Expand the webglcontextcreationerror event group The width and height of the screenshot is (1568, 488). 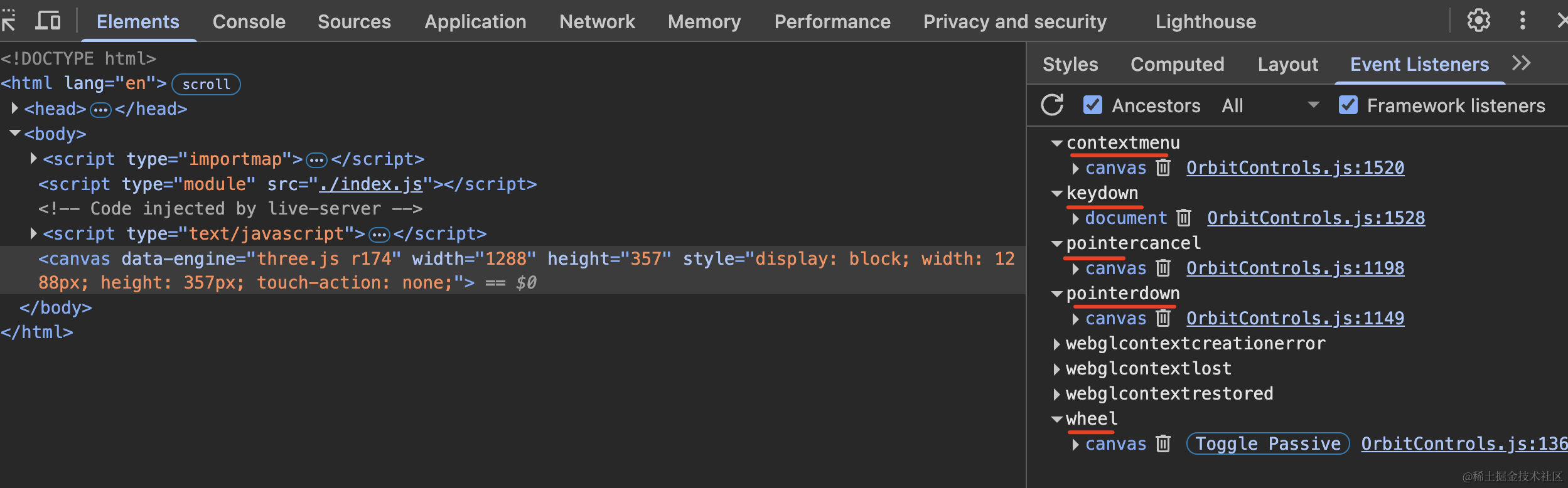tap(1057, 344)
